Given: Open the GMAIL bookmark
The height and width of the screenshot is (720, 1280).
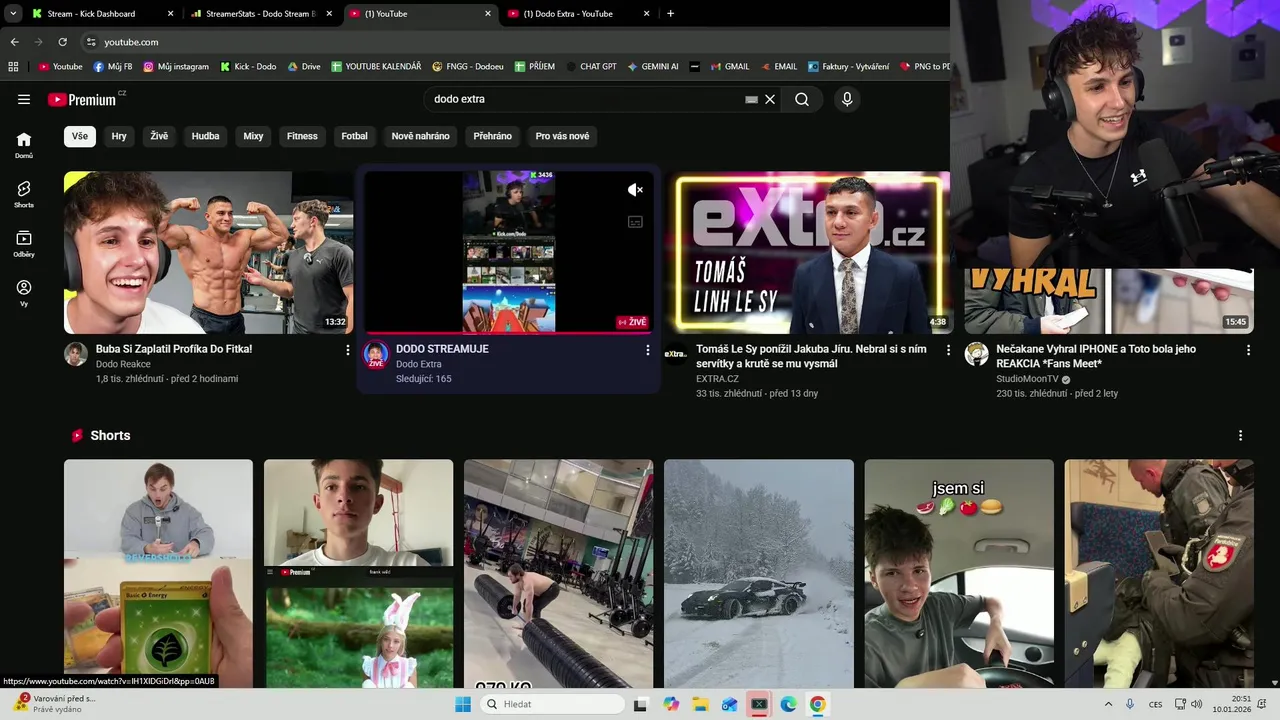Looking at the screenshot, I should click(x=730, y=67).
